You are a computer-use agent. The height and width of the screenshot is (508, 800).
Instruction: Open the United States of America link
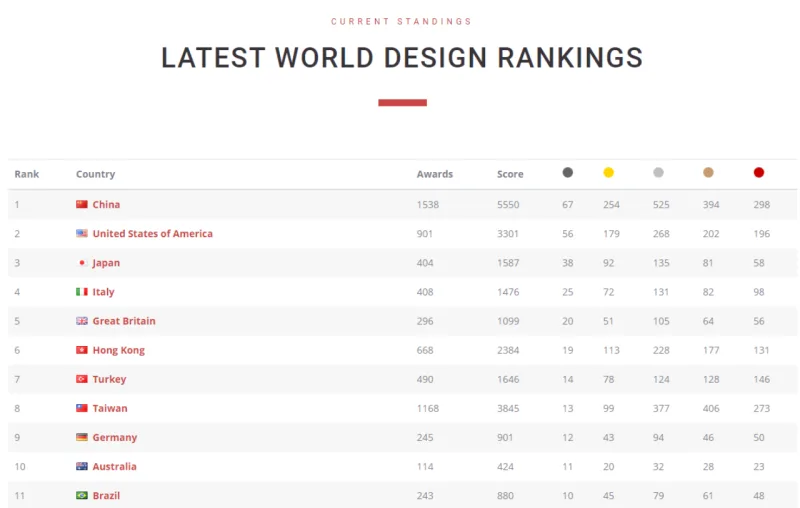point(153,234)
